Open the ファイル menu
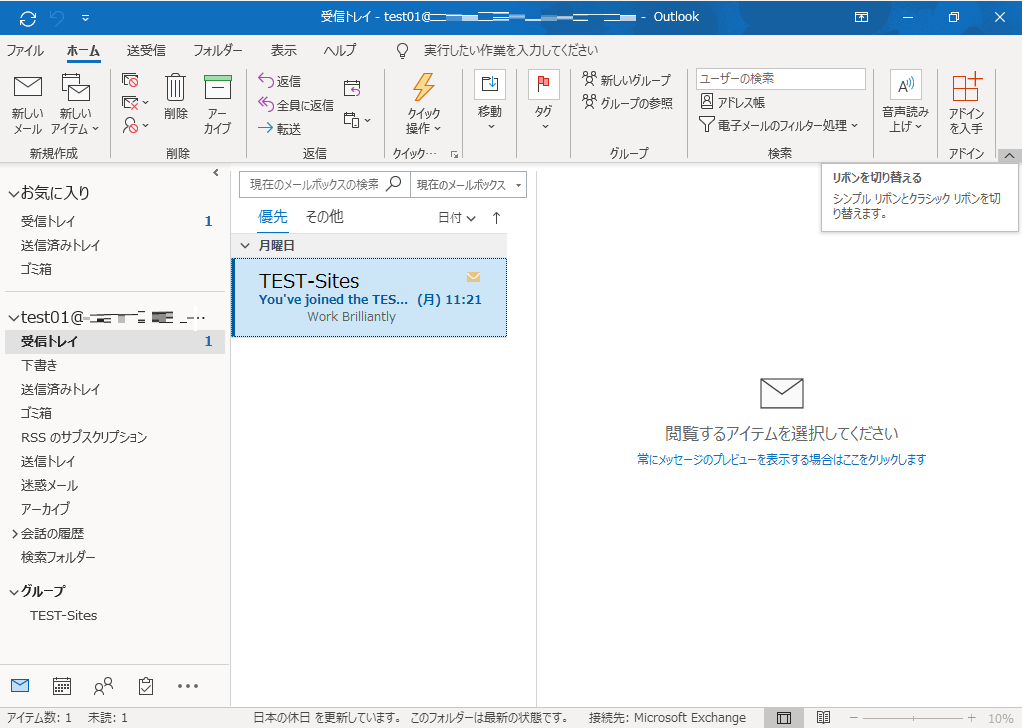 click(x=25, y=50)
